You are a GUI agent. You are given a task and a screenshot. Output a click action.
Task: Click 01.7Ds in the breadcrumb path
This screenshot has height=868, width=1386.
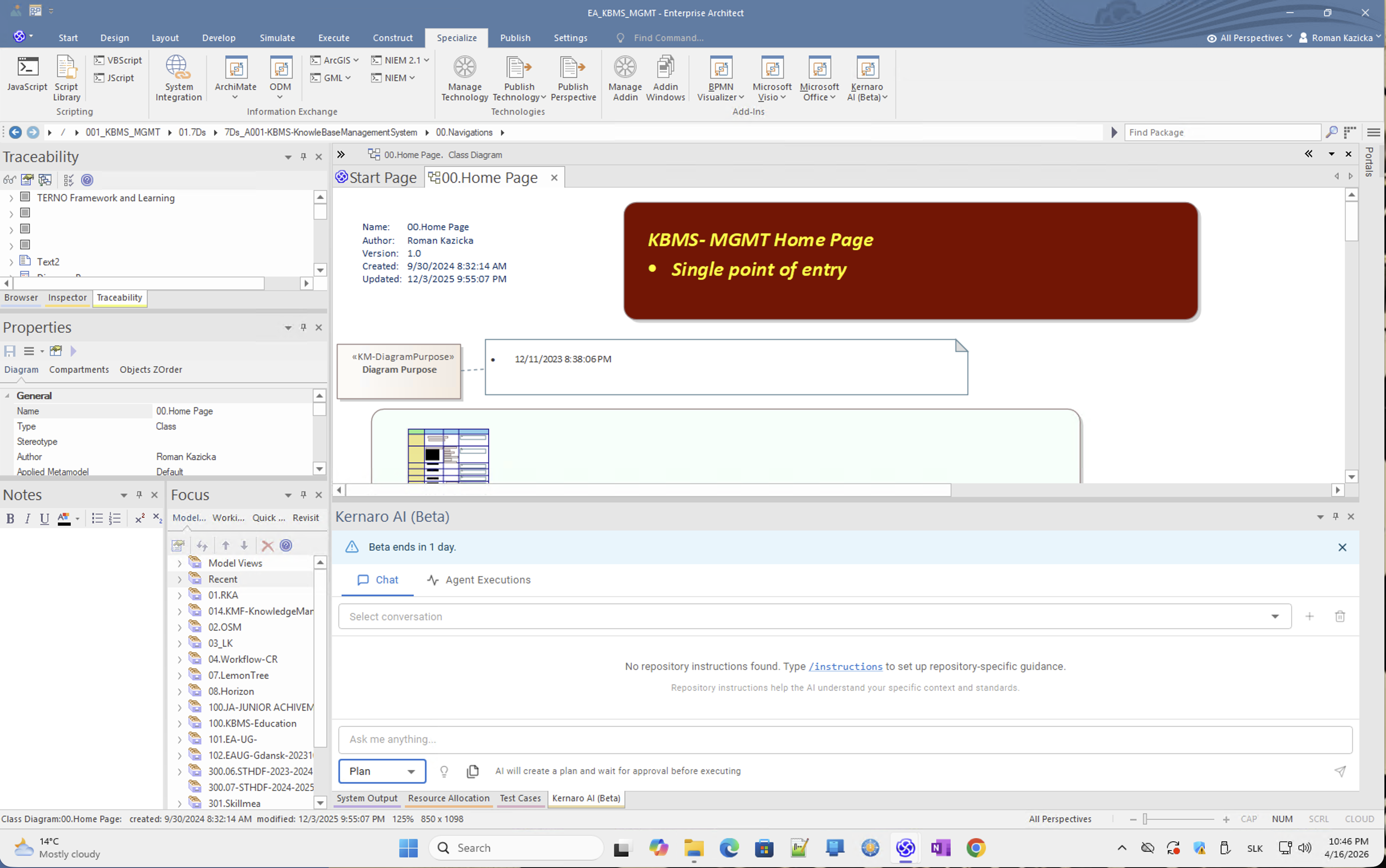coord(192,132)
